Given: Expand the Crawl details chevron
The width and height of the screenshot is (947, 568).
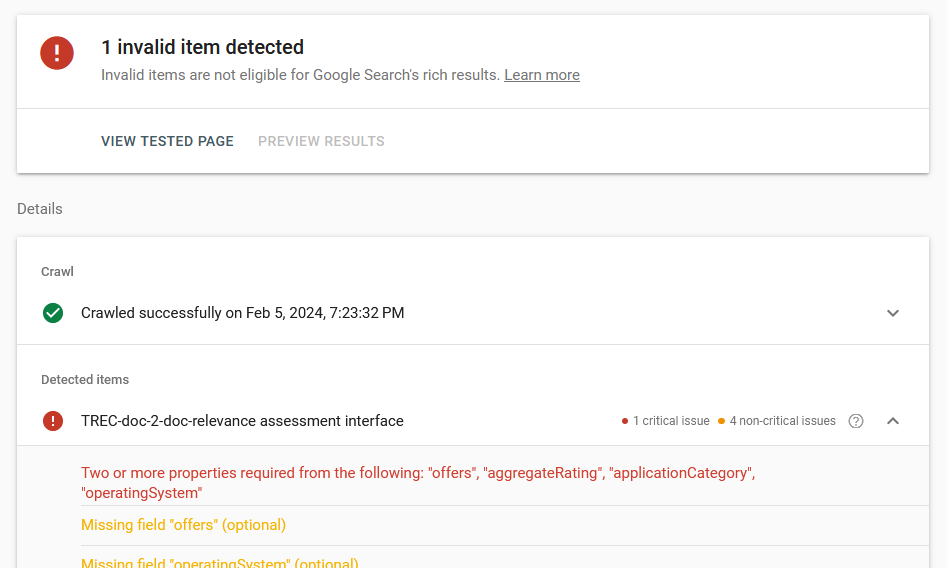Looking at the screenshot, I should (893, 313).
